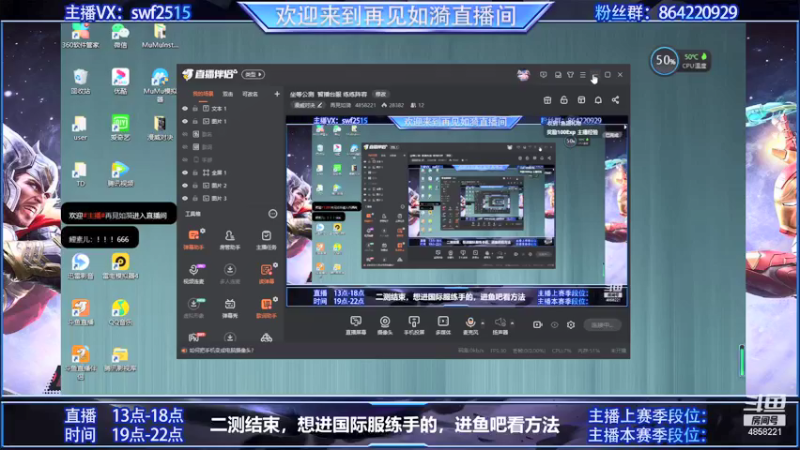Toggle the preview eye icon near settings gear
The width and height of the screenshot is (800, 450).
555,324
